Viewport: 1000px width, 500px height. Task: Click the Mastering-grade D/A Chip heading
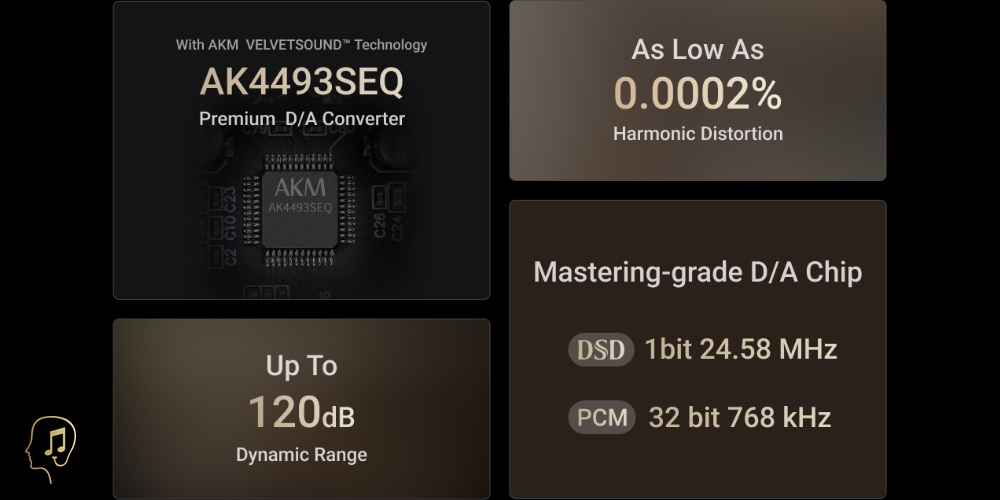(x=697, y=272)
